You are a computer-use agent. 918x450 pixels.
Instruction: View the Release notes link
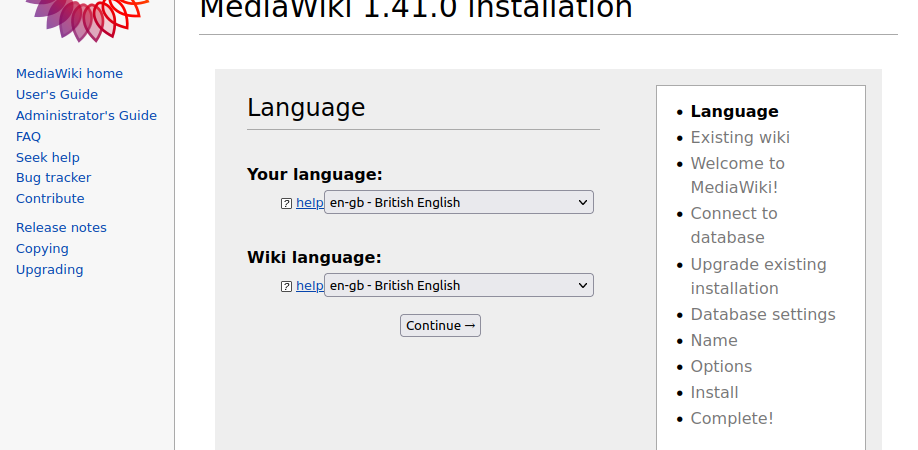pyautogui.click(x=61, y=228)
